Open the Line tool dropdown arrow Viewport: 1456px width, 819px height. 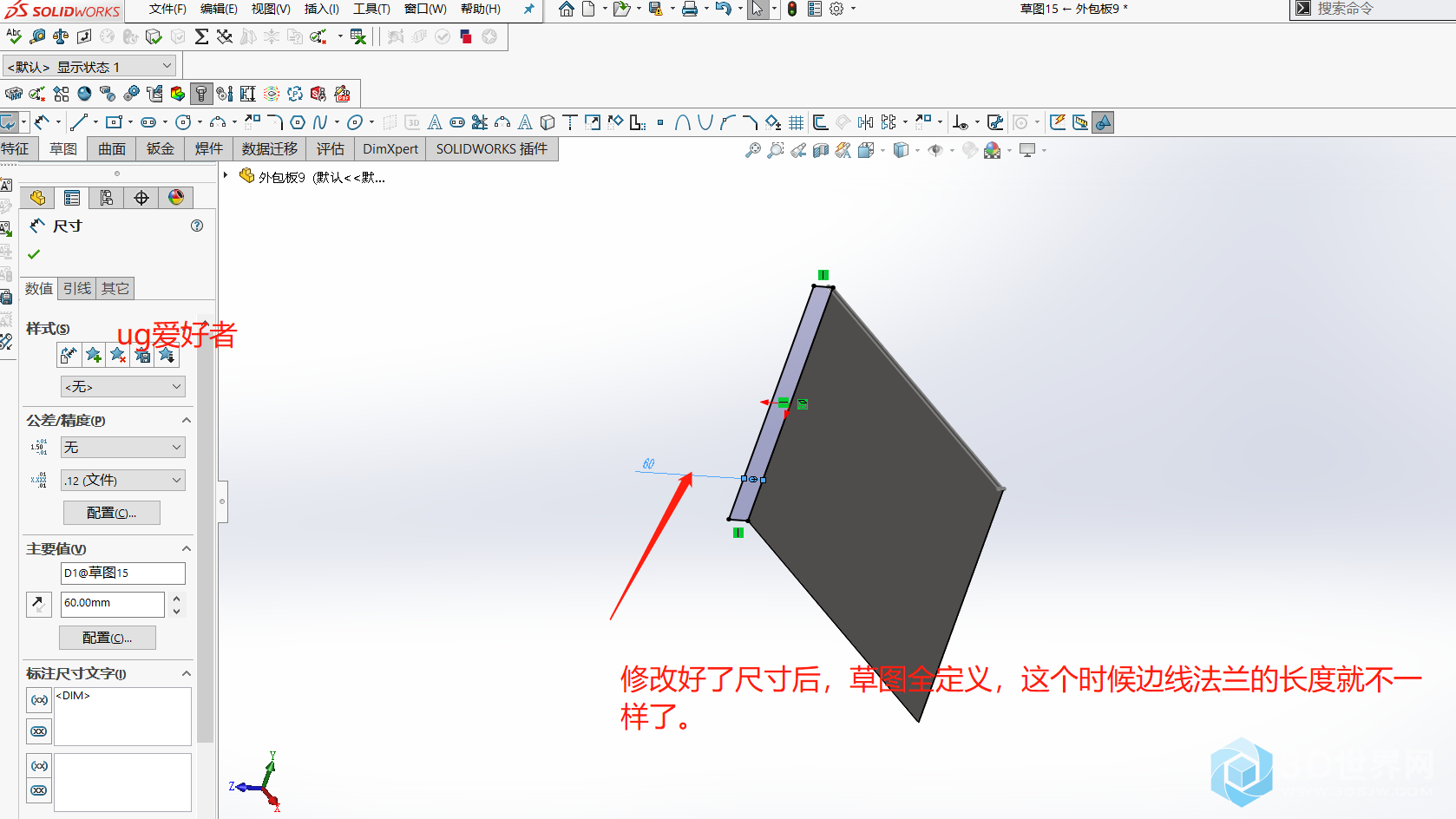click(x=95, y=122)
